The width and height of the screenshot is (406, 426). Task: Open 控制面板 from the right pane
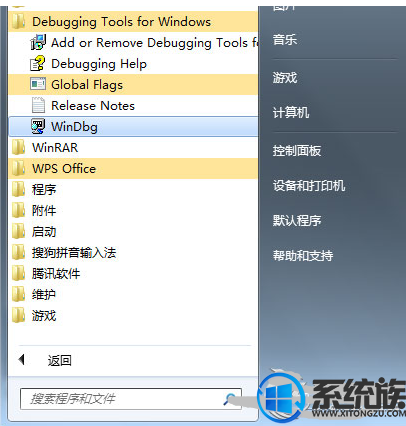click(x=297, y=151)
